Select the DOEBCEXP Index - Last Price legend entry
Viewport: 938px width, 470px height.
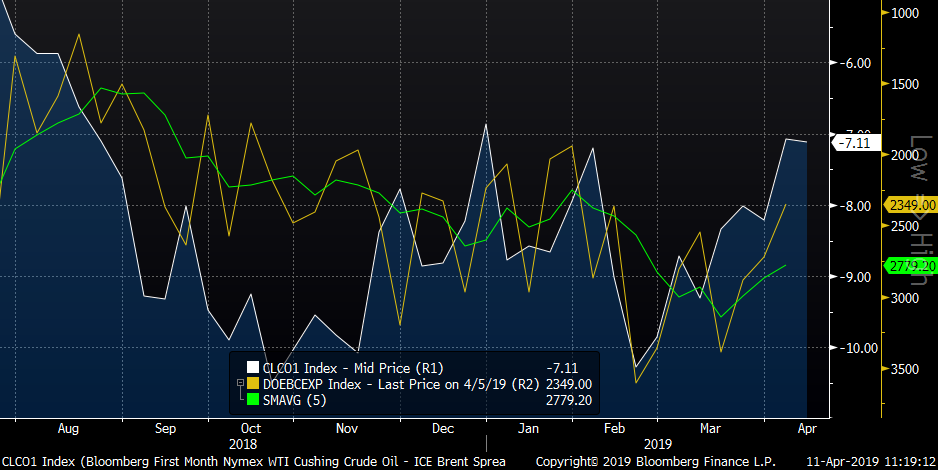pyautogui.click(x=385, y=384)
